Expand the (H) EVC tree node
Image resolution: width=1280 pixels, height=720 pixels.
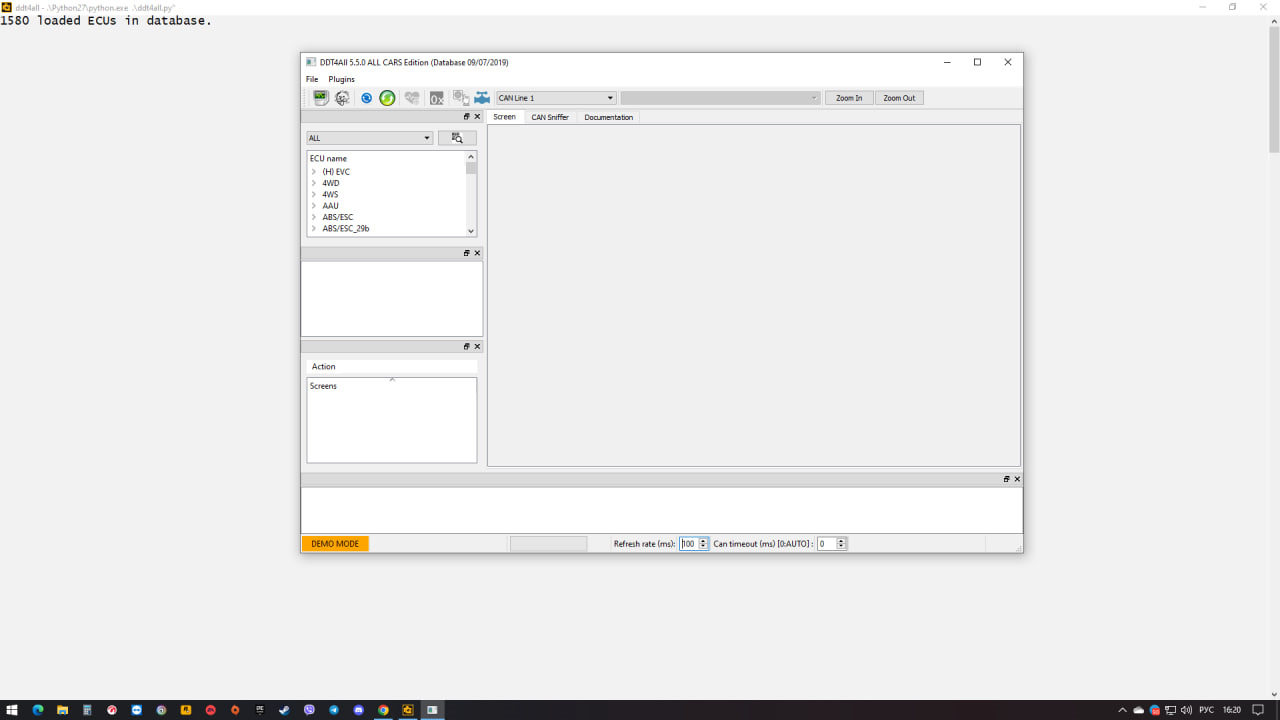click(x=314, y=172)
